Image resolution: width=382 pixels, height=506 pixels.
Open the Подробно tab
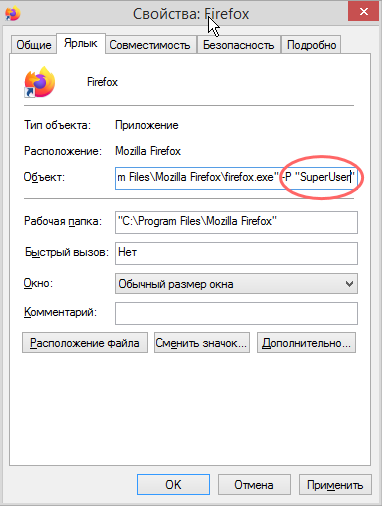click(311, 45)
